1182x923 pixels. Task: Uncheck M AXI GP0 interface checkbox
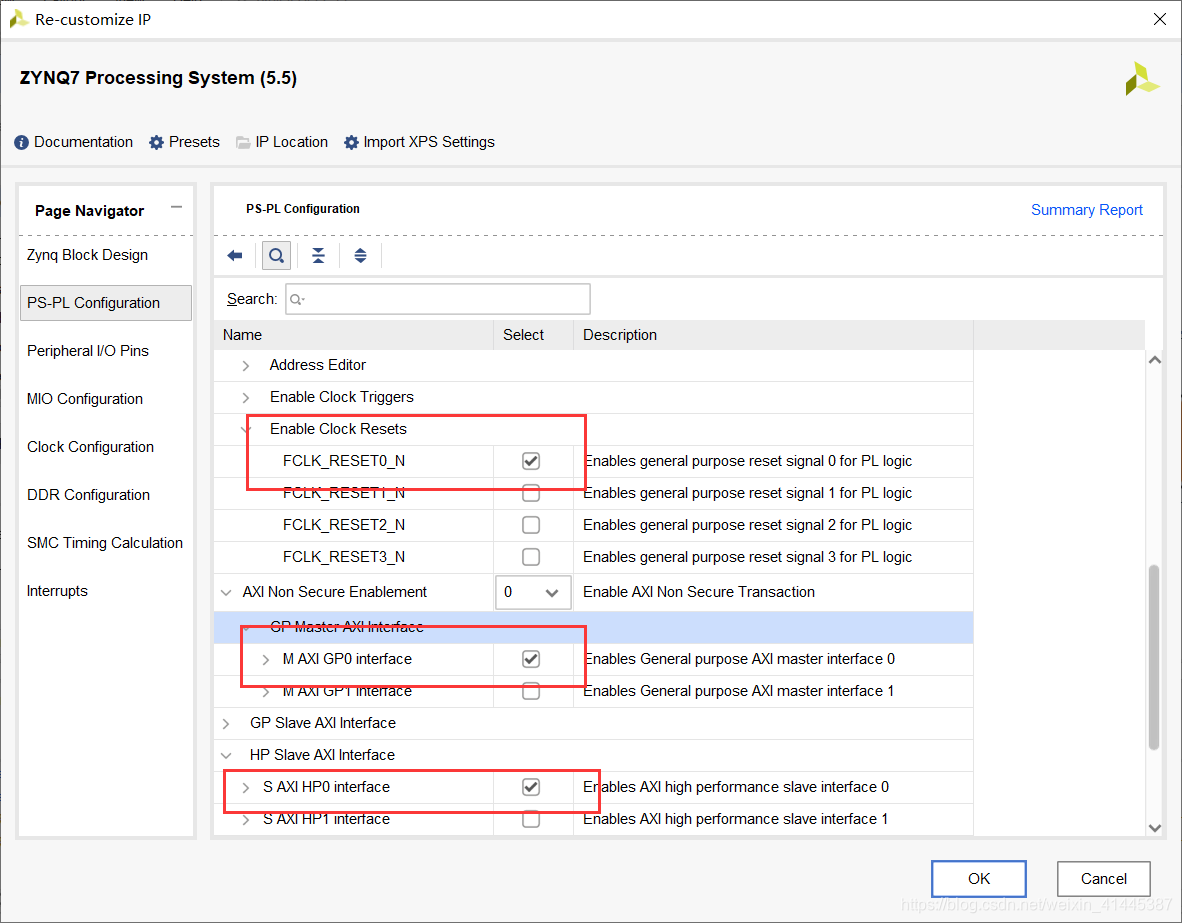pos(531,659)
